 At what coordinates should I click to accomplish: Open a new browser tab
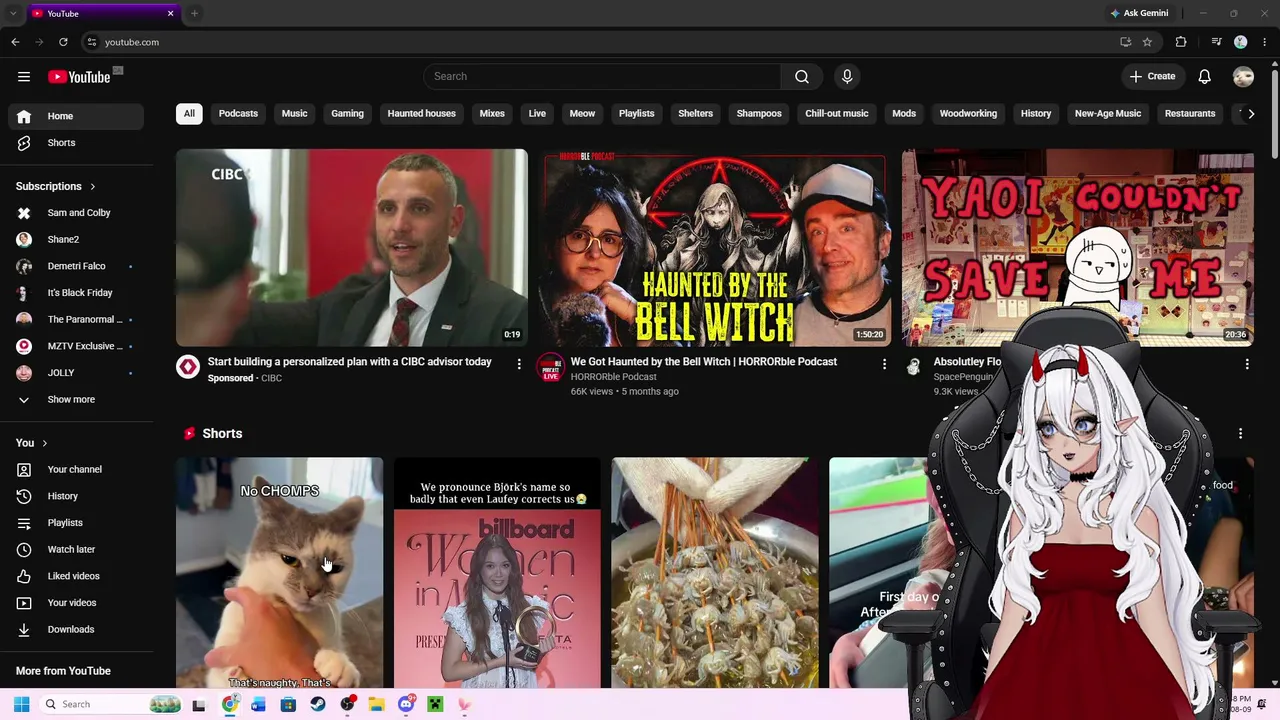point(194,13)
